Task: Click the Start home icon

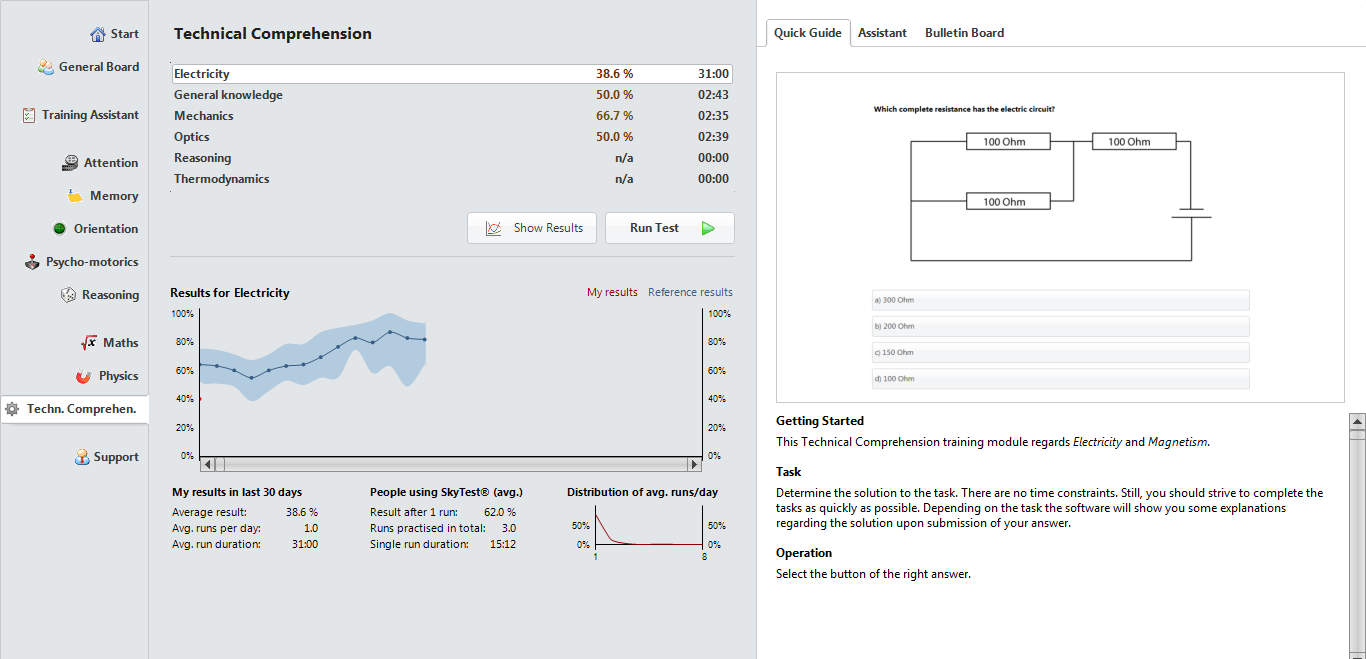Action: pyautogui.click(x=97, y=34)
